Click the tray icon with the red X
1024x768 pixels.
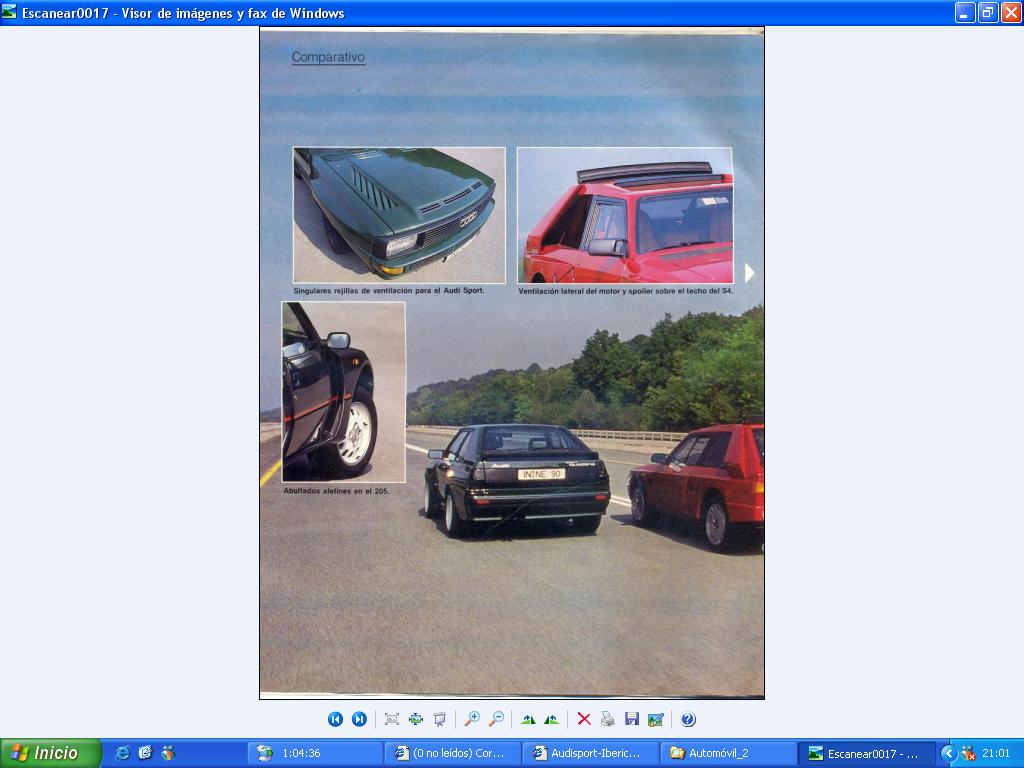pyautogui.click(x=968, y=754)
